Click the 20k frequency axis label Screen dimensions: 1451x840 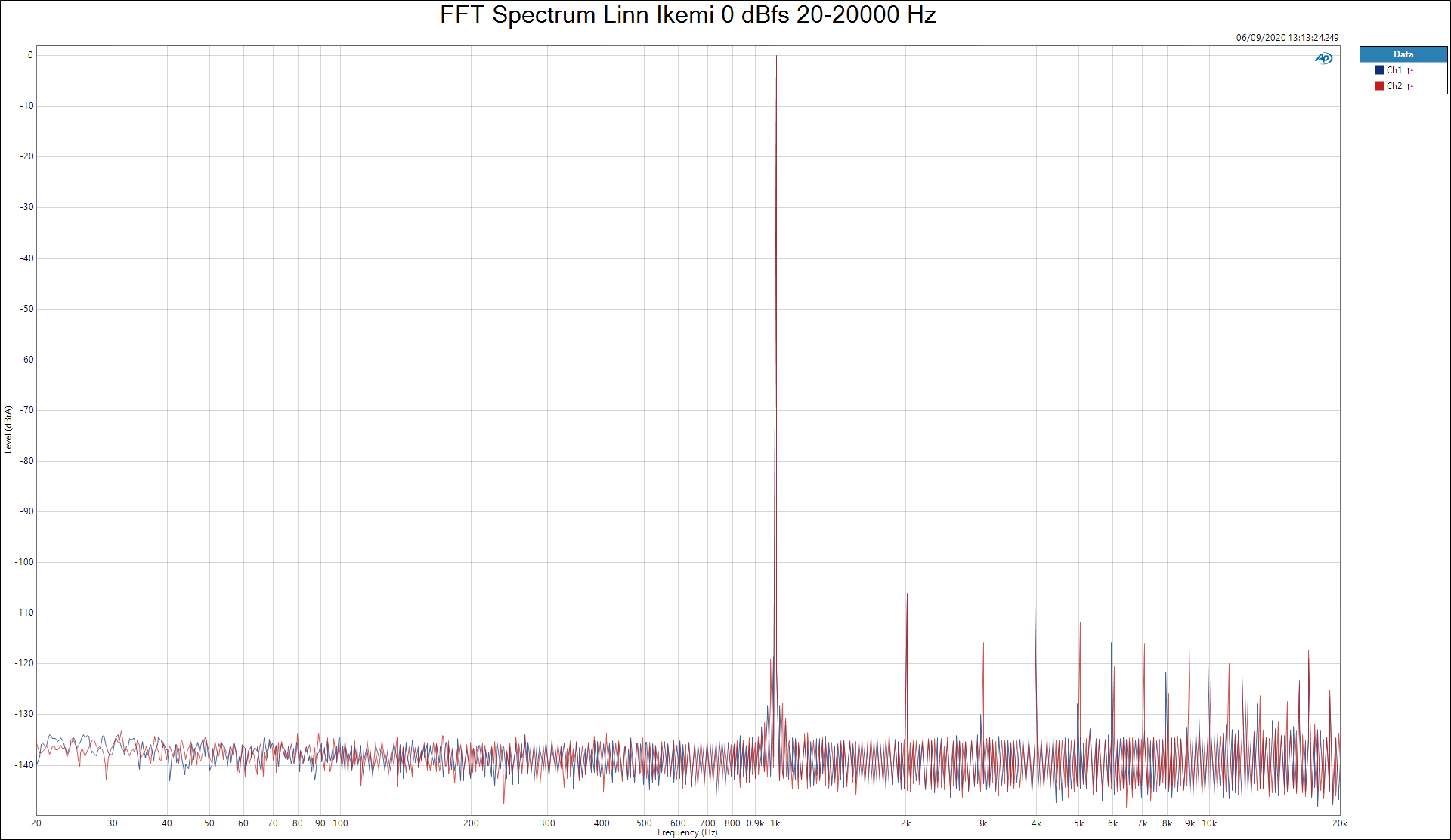point(1340,823)
